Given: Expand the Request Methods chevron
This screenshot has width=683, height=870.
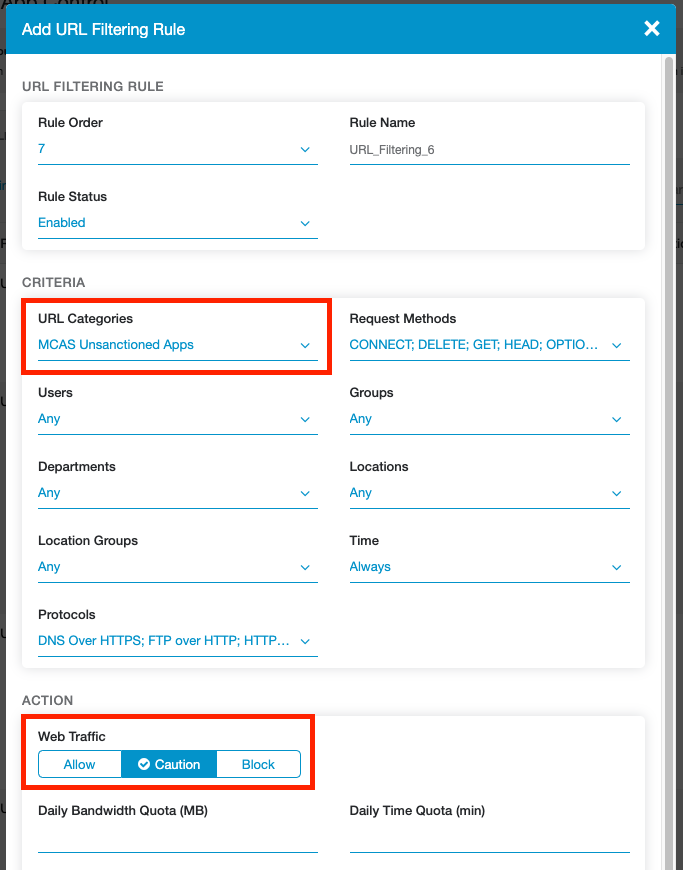Looking at the screenshot, I should coord(616,346).
